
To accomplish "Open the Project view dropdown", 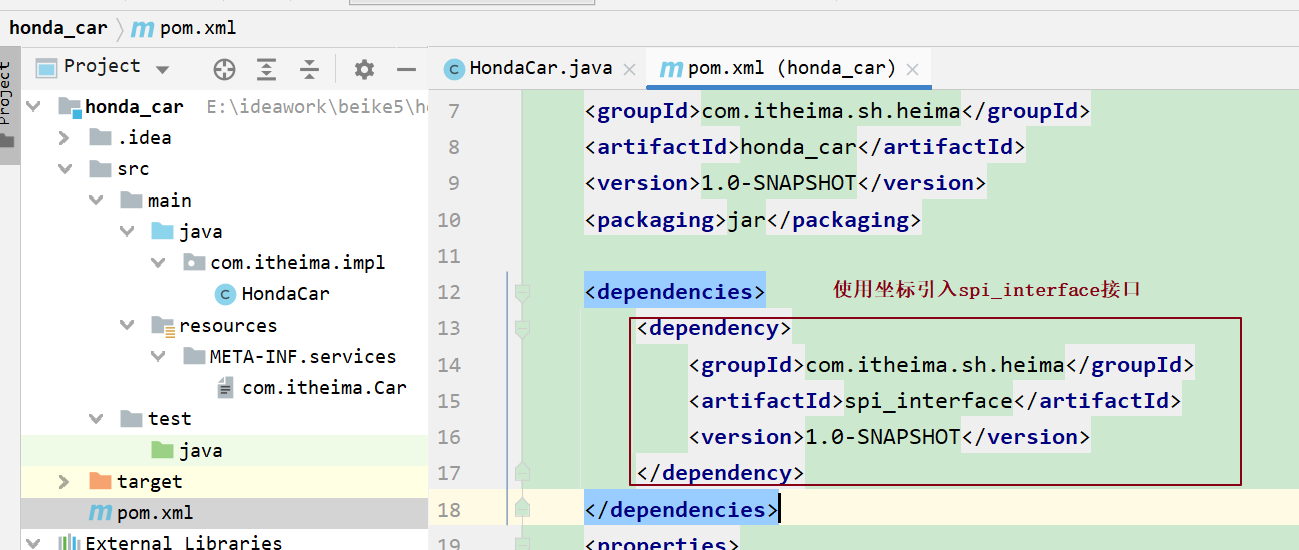I will [x=162, y=69].
